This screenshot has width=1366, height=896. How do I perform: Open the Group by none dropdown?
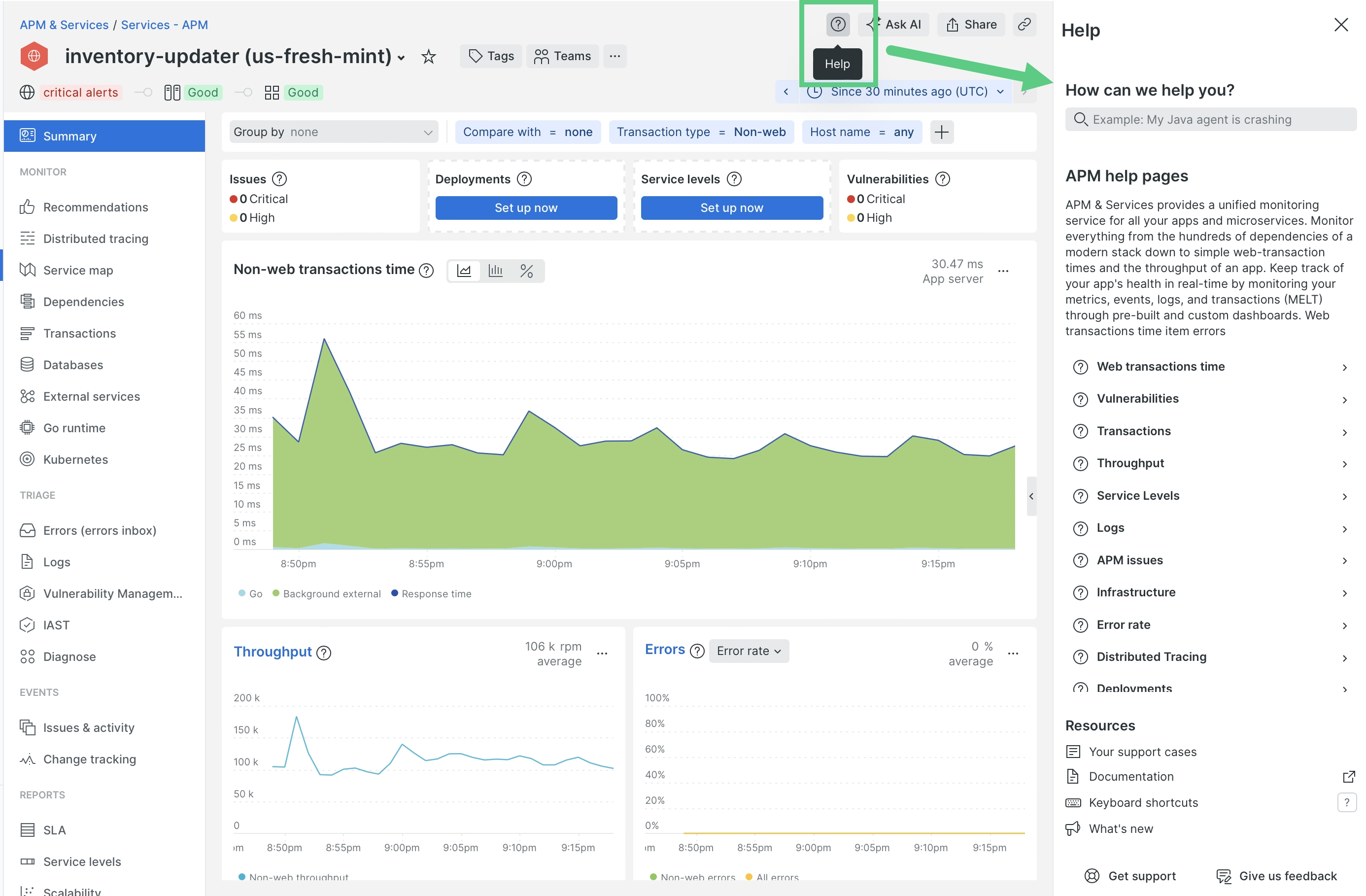coord(334,132)
